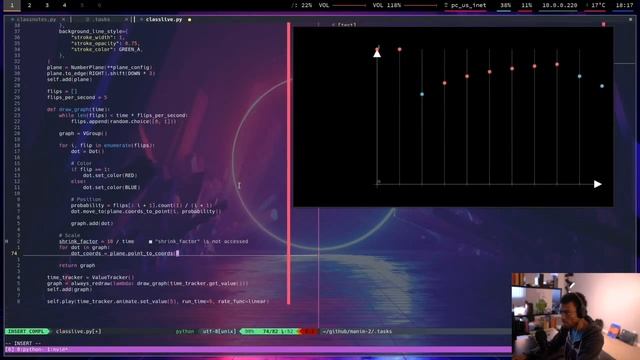
Task: Click the 'flips_per_second' assignment line
Action: 77,98
